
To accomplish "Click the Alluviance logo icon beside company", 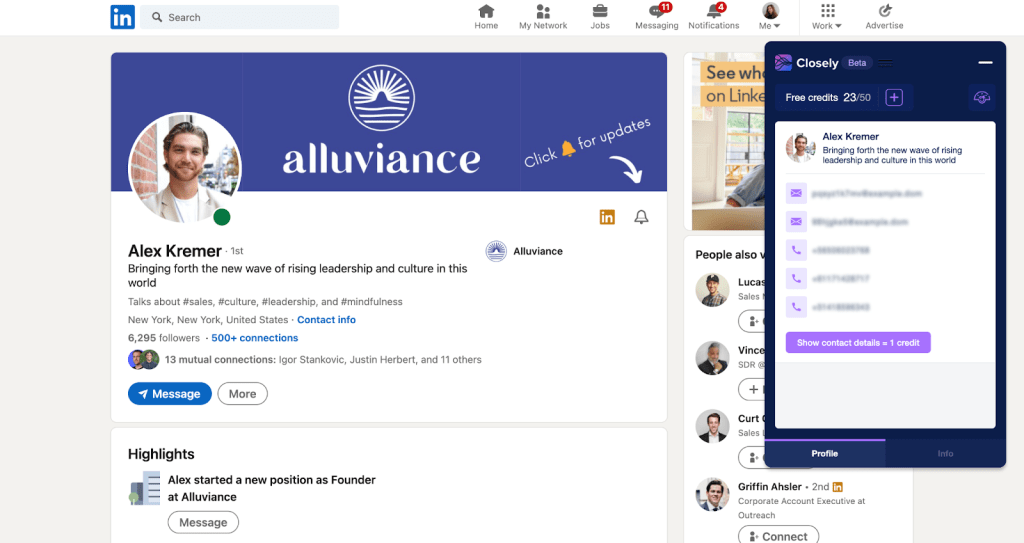I will (496, 251).
